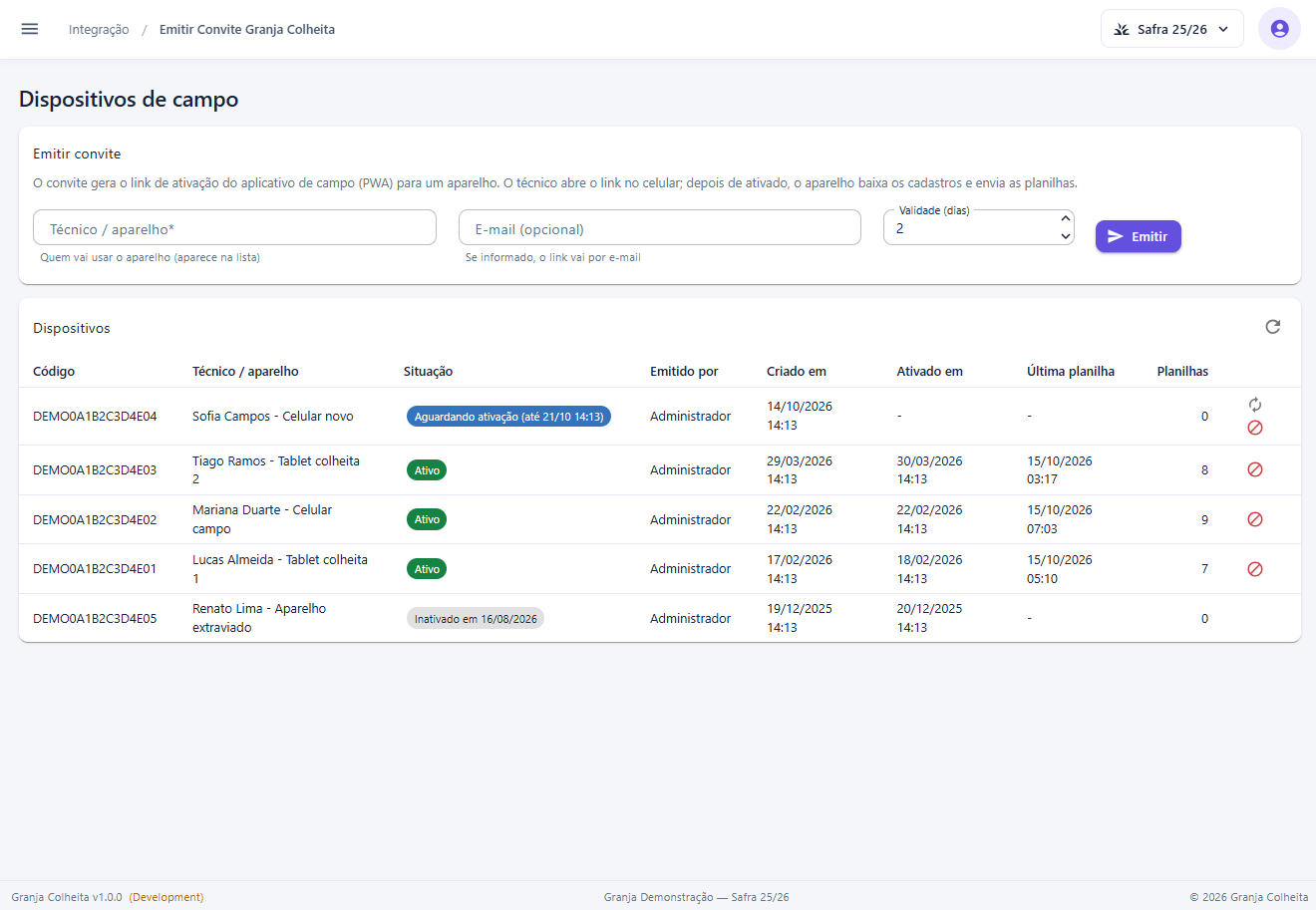The image size is (1316, 910).
Task: Click the Técnico / aparelho column header
Action: [245, 372]
